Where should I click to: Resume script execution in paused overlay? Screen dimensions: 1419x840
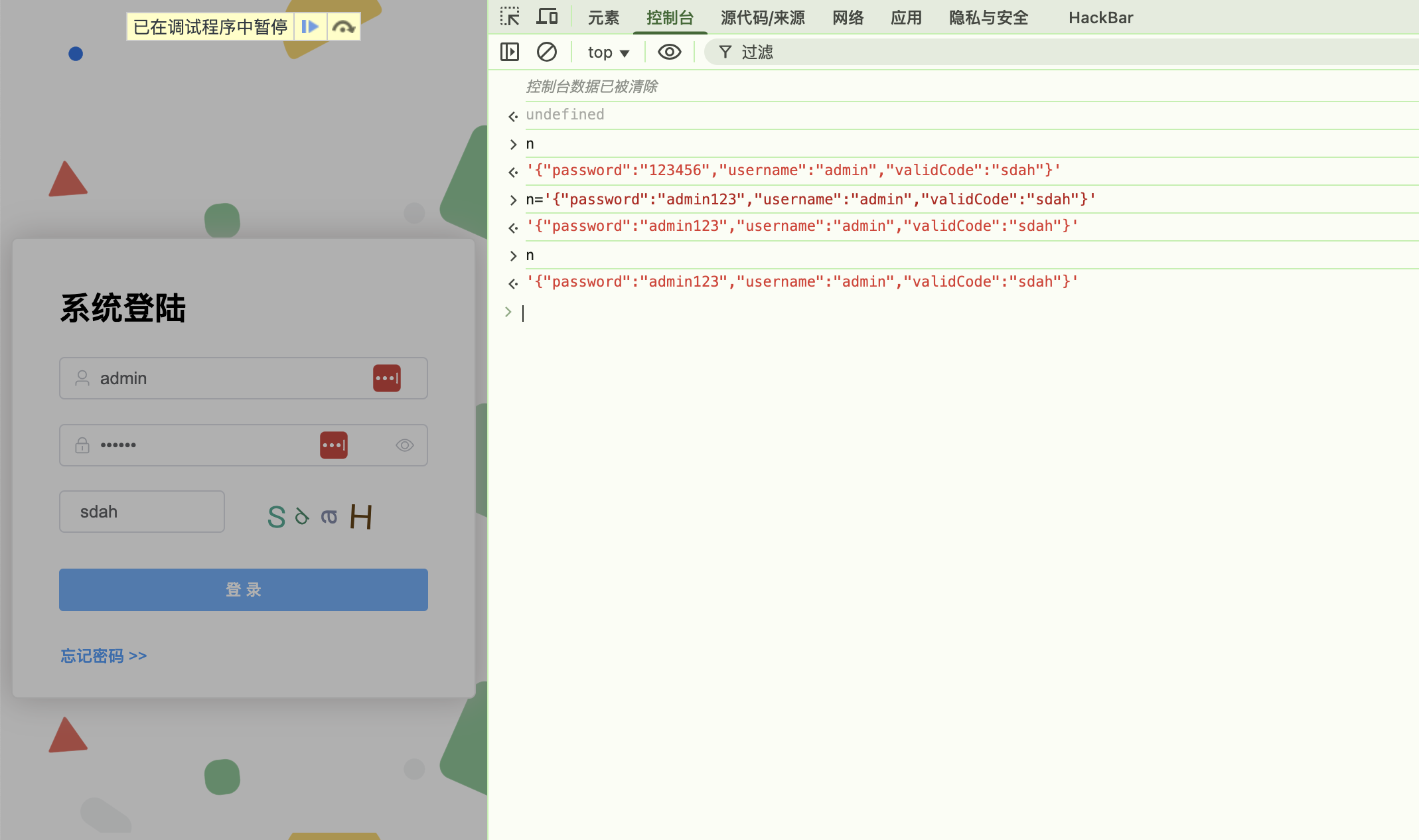(310, 27)
